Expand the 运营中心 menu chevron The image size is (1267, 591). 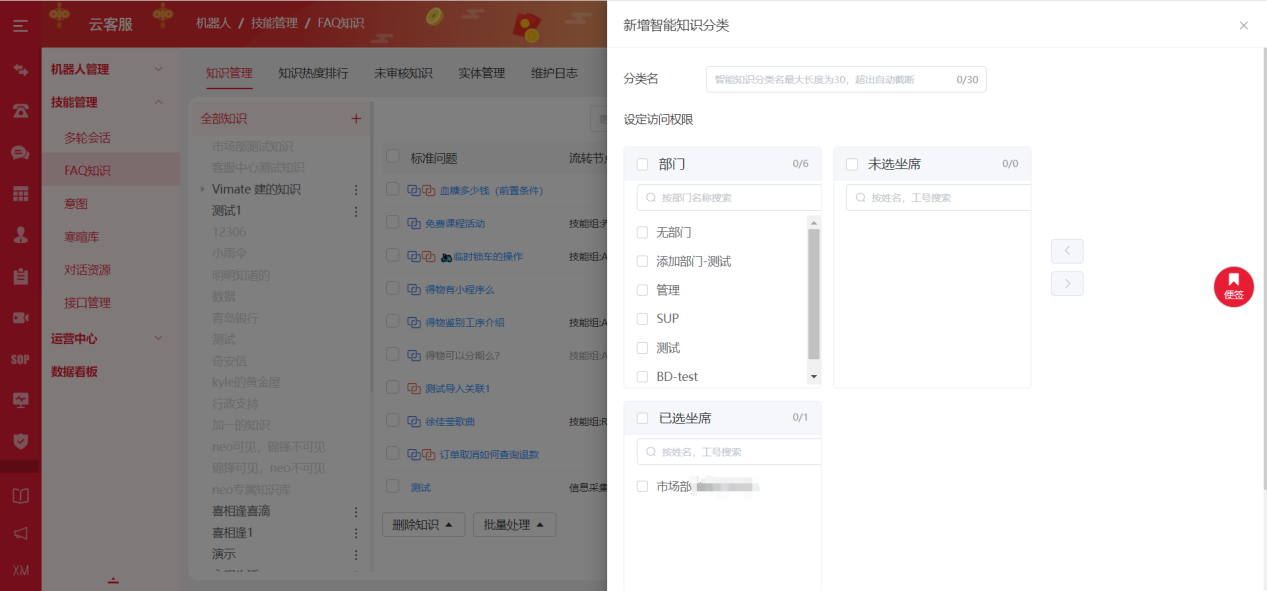pyautogui.click(x=158, y=338)
